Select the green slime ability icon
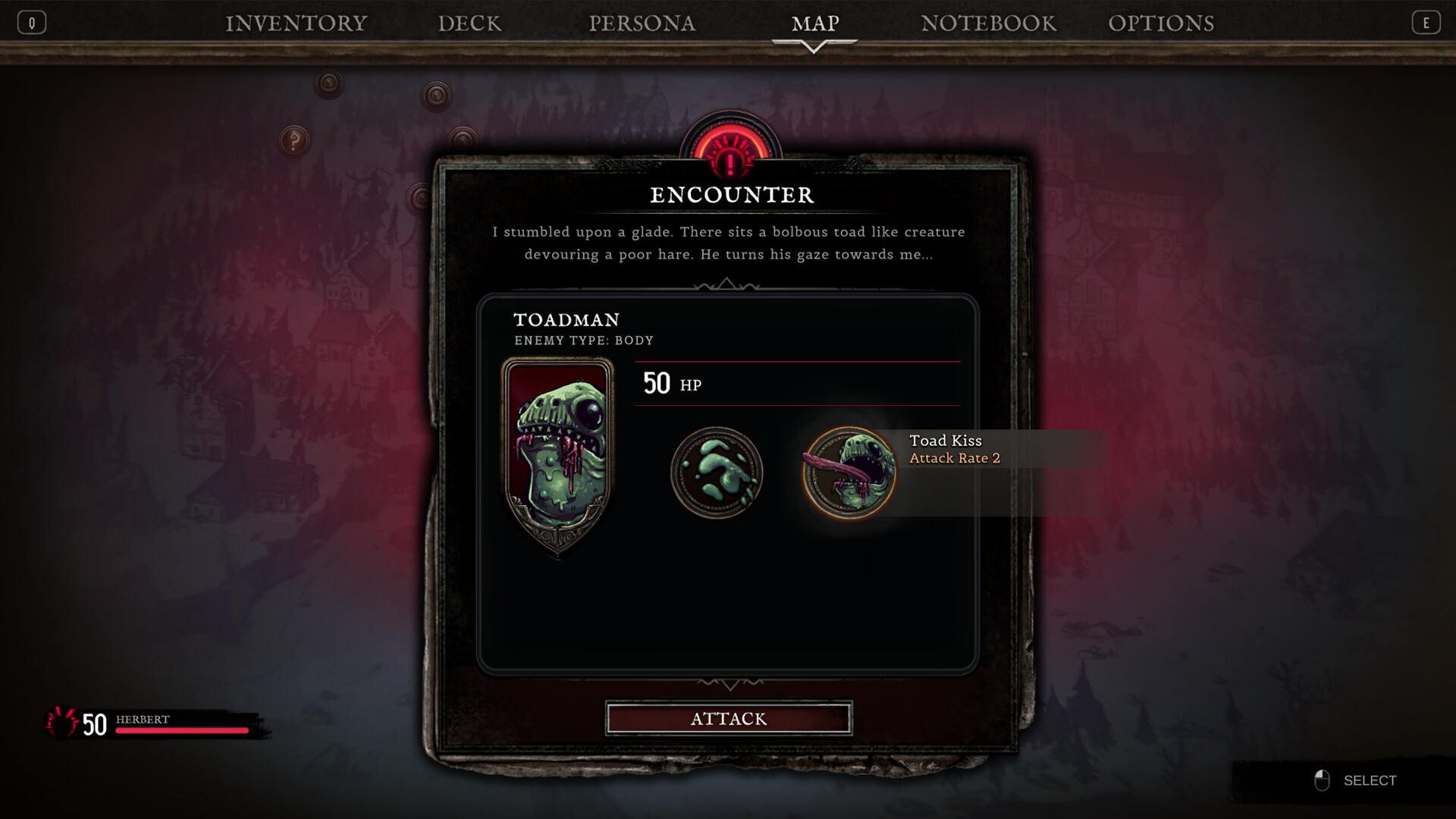The image size is (1456, 819). click(x=717, y=473)
